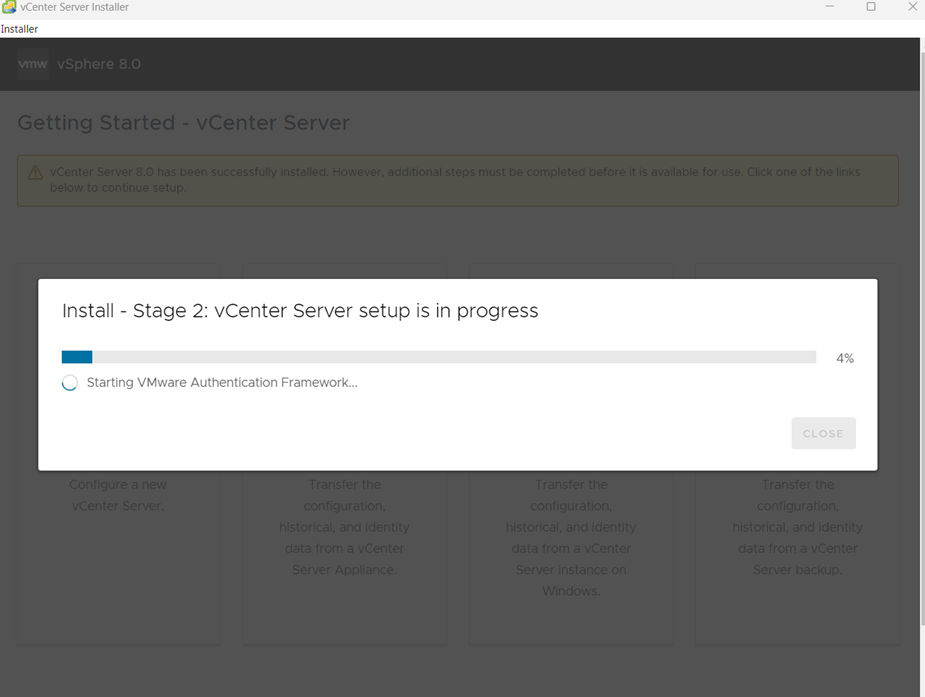Viewport: 925px width, 697px height.
Task: Click the vCenter Server Installer title icon
Action: click(x=9, y=7)
